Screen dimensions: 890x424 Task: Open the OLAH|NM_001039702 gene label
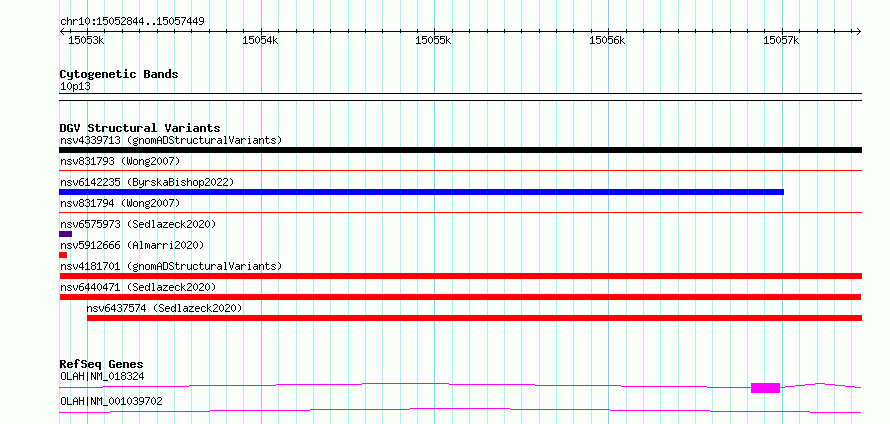(x=111, y=401)
